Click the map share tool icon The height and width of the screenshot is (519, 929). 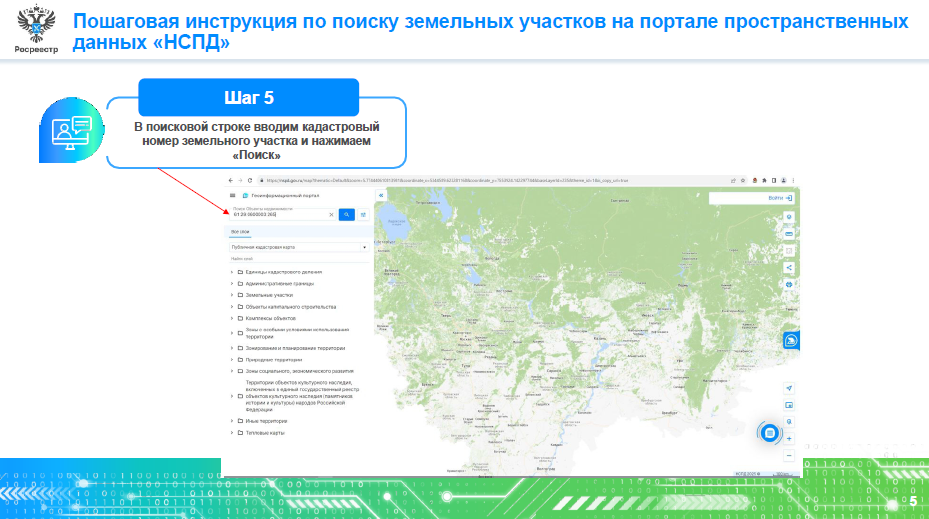point(789,268)
